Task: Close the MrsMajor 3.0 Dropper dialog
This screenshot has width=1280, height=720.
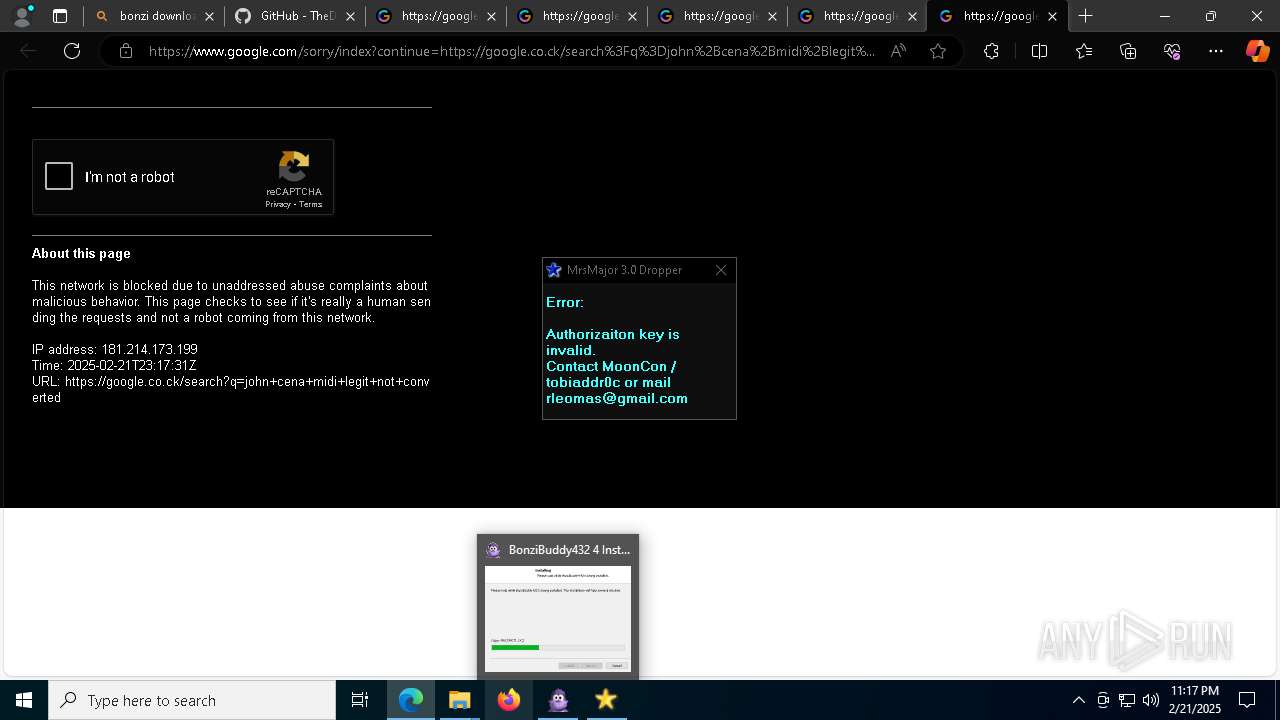Action: click(722, 270)
